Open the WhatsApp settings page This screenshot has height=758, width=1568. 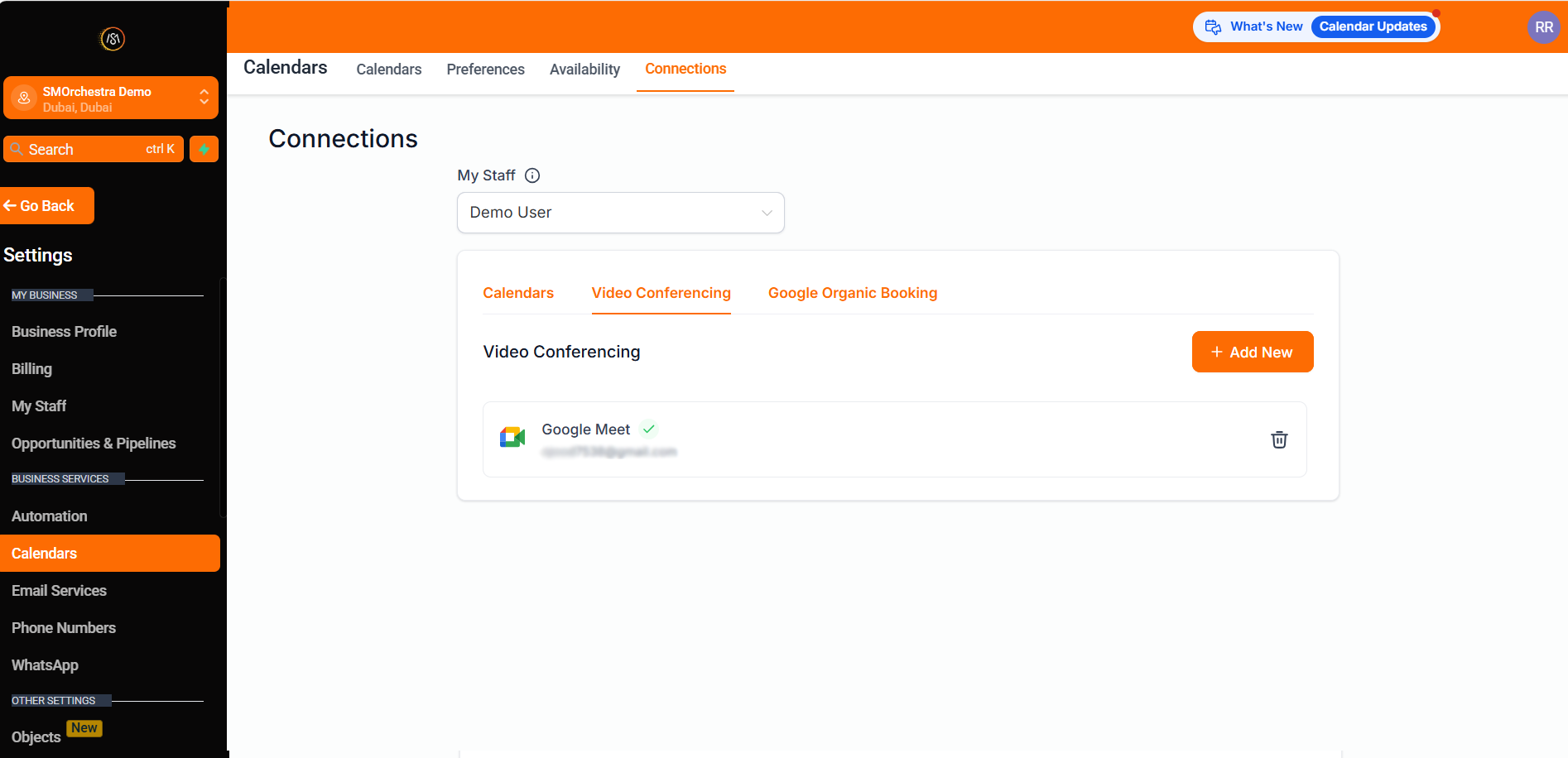coord(45,665)
